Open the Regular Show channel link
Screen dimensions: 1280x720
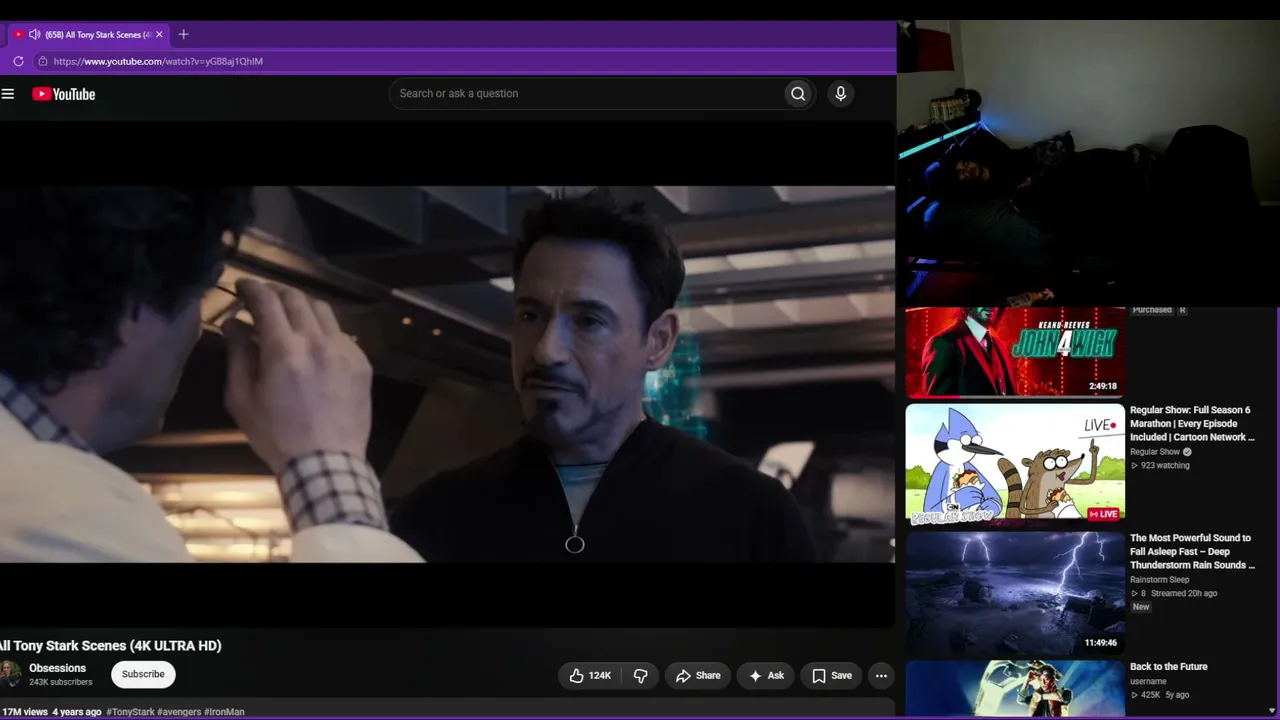click(1155, 452)
